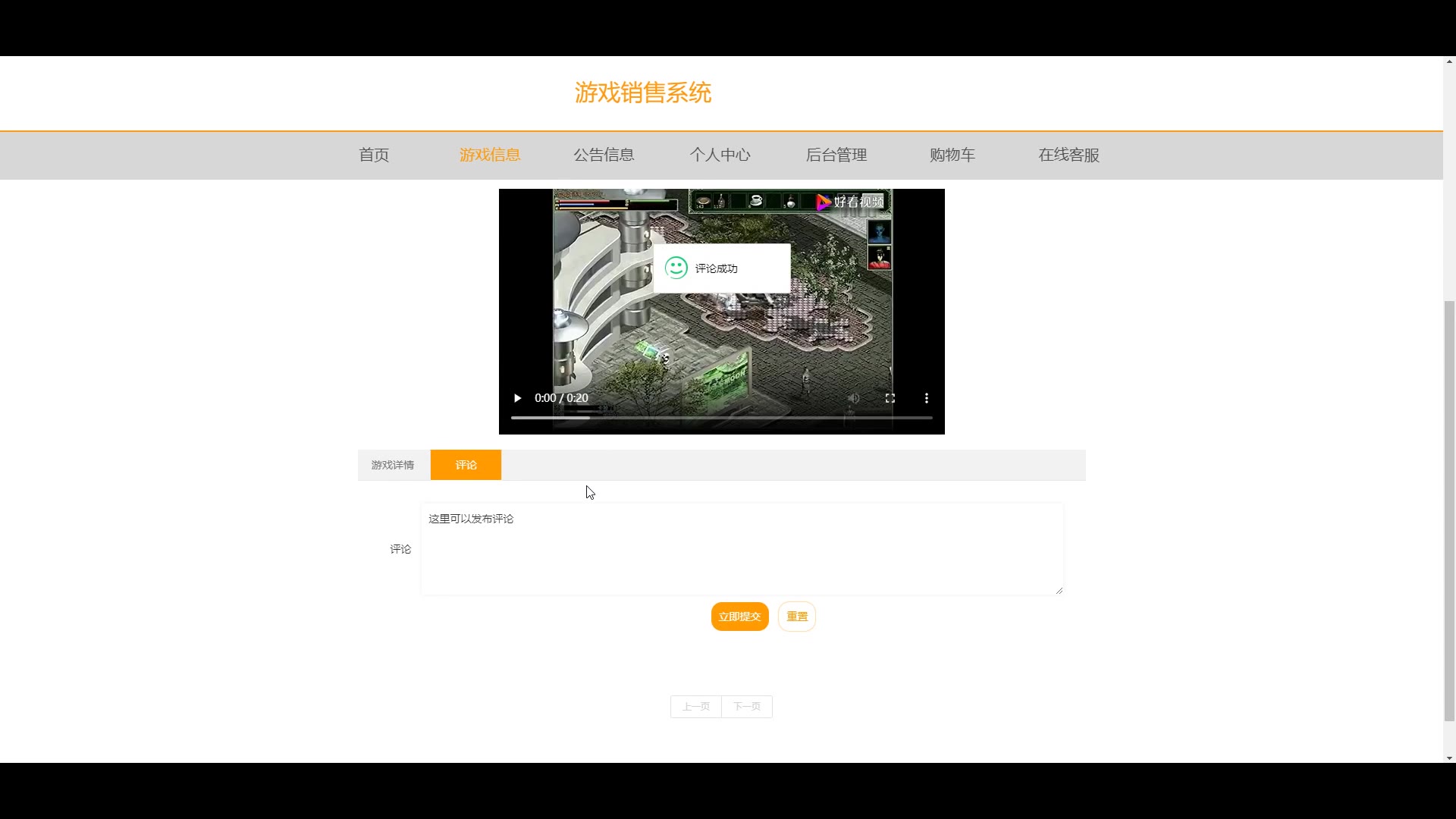Seek along the video progress bar
Screen dimensions: 1456x819
(x=722, y=418)
